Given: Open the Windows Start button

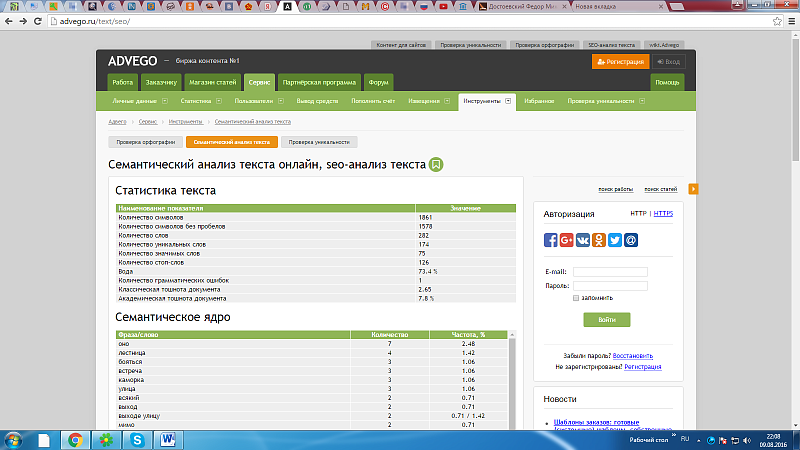Looking at the screenshot, I should (13, 440).
